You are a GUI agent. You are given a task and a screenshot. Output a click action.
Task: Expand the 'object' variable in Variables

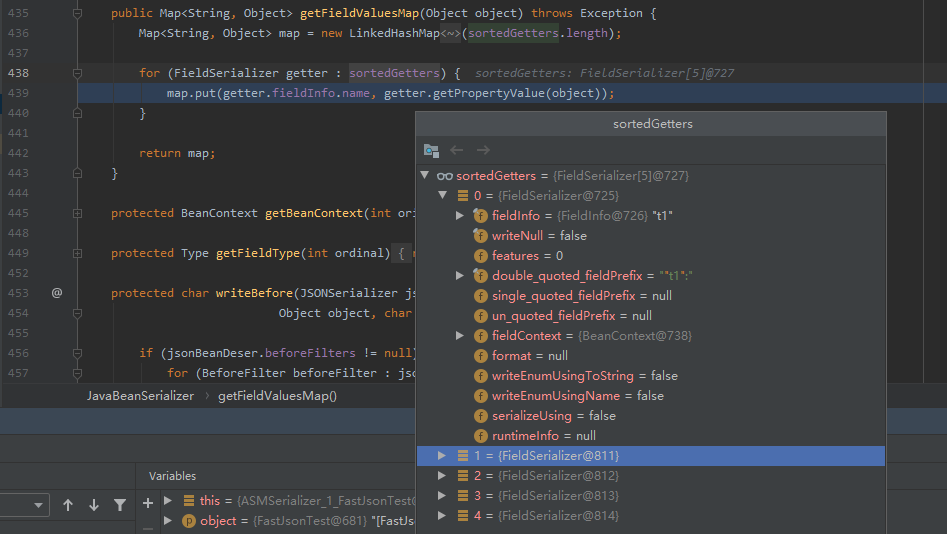(168, 520)
